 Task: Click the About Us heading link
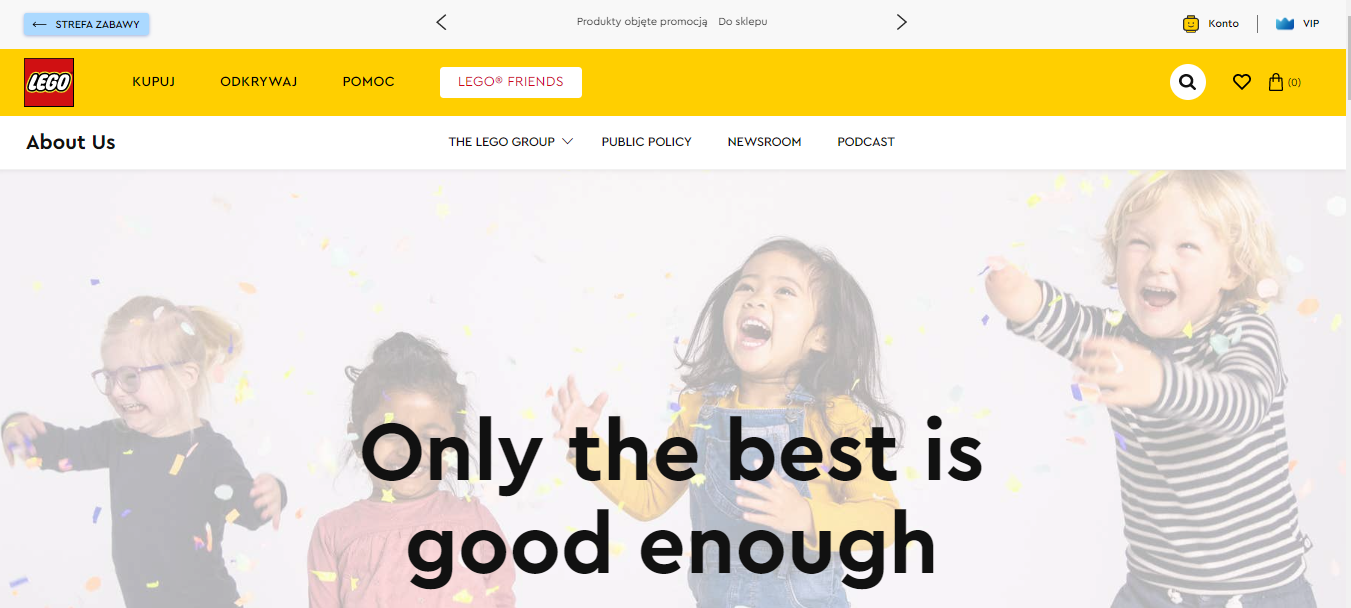[71, 142]
